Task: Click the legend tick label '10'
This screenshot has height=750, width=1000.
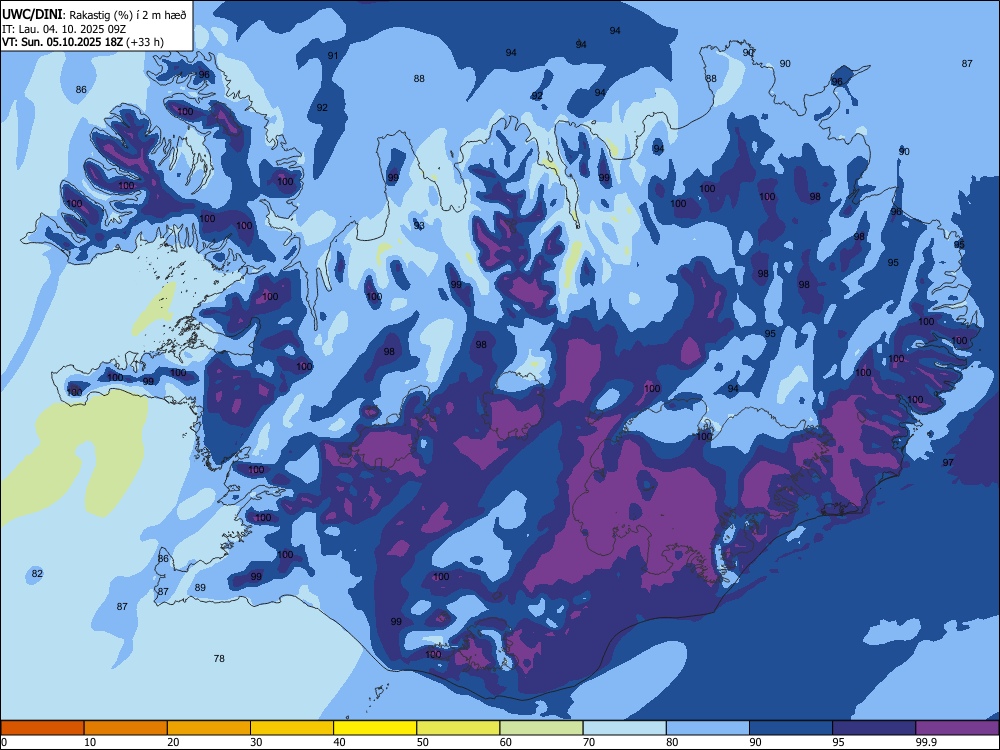Action: coord(90,742)
